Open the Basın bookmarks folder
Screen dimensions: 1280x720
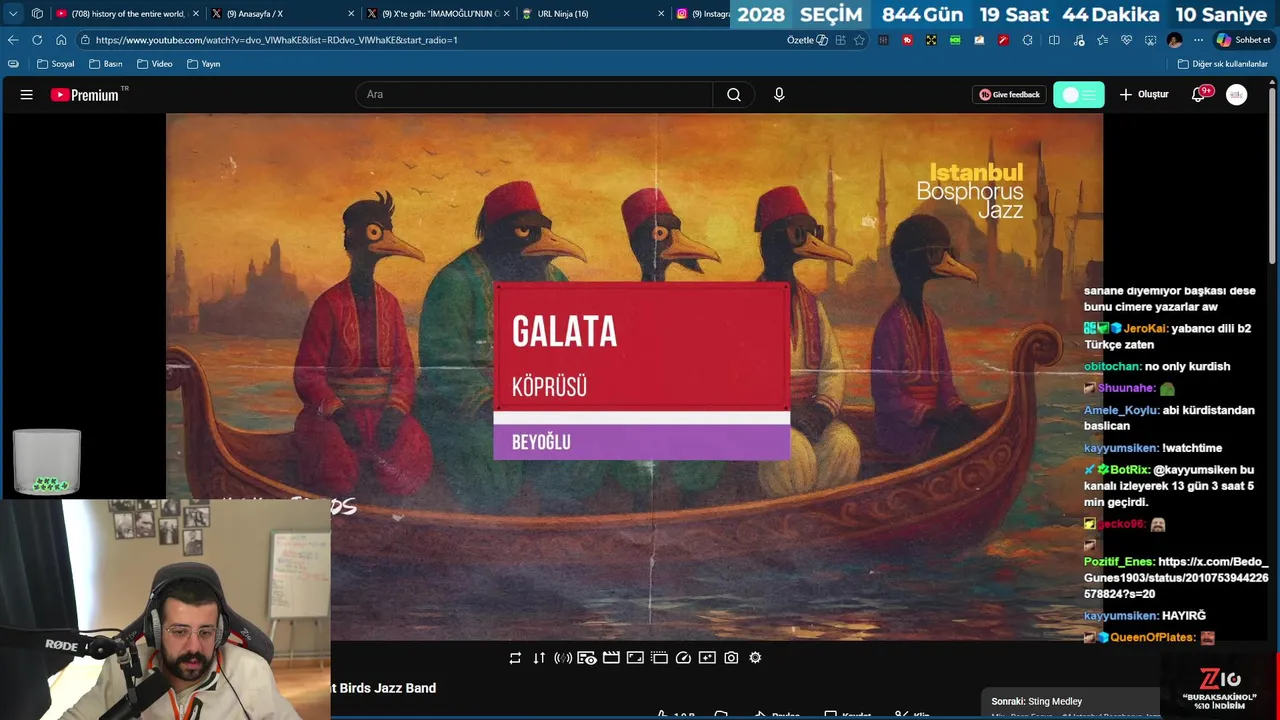click(106, 64)
